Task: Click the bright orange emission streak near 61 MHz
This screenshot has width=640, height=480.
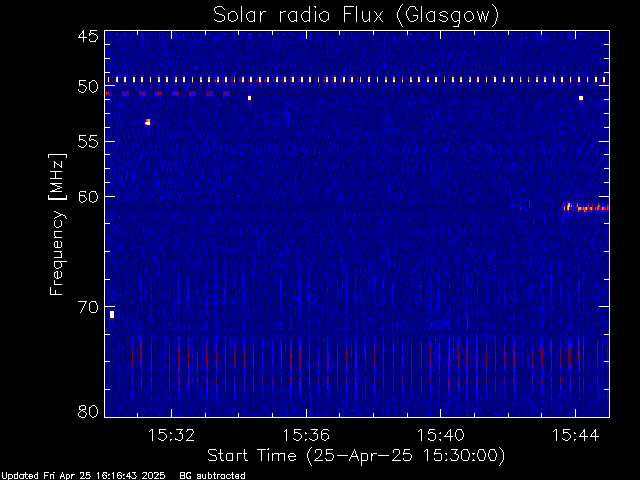Action: point(586,207)
